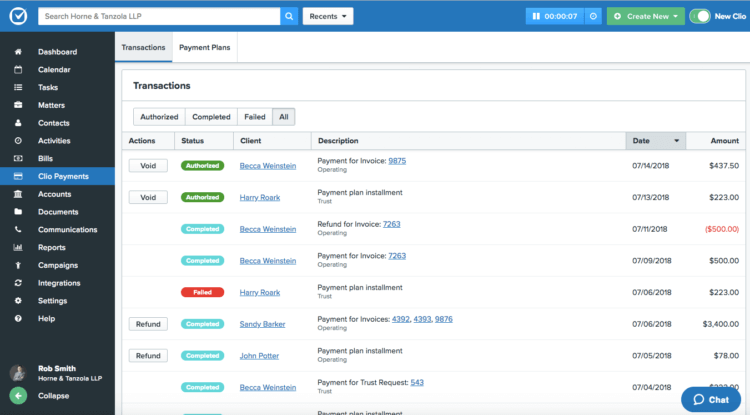750x415 pixels.
Task: Filter transactions by Failed
Action: pos(254,117)
